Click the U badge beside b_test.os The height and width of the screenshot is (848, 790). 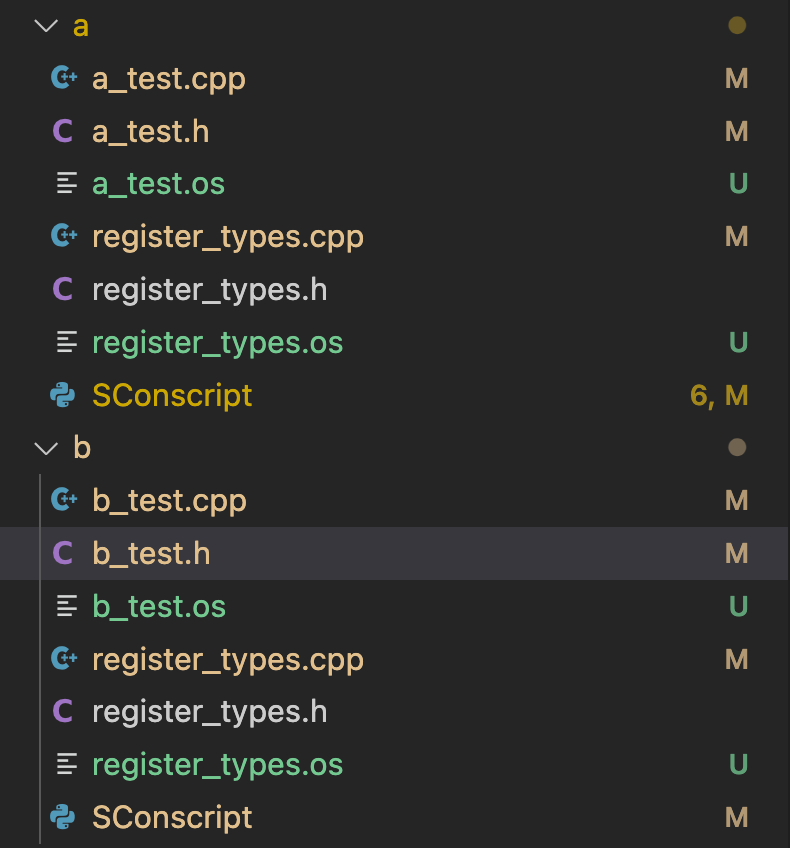pos(738,607)
